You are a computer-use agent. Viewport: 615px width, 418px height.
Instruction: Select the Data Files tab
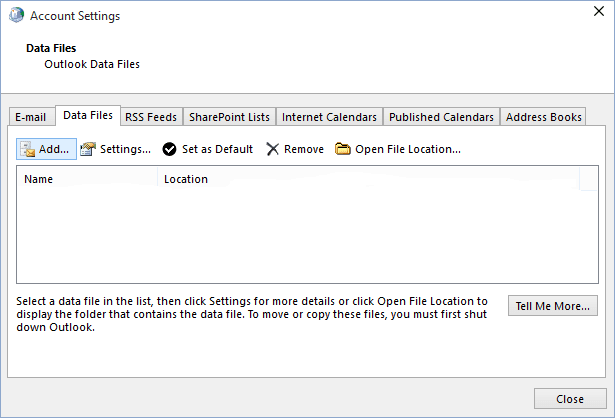click(88, 115)
